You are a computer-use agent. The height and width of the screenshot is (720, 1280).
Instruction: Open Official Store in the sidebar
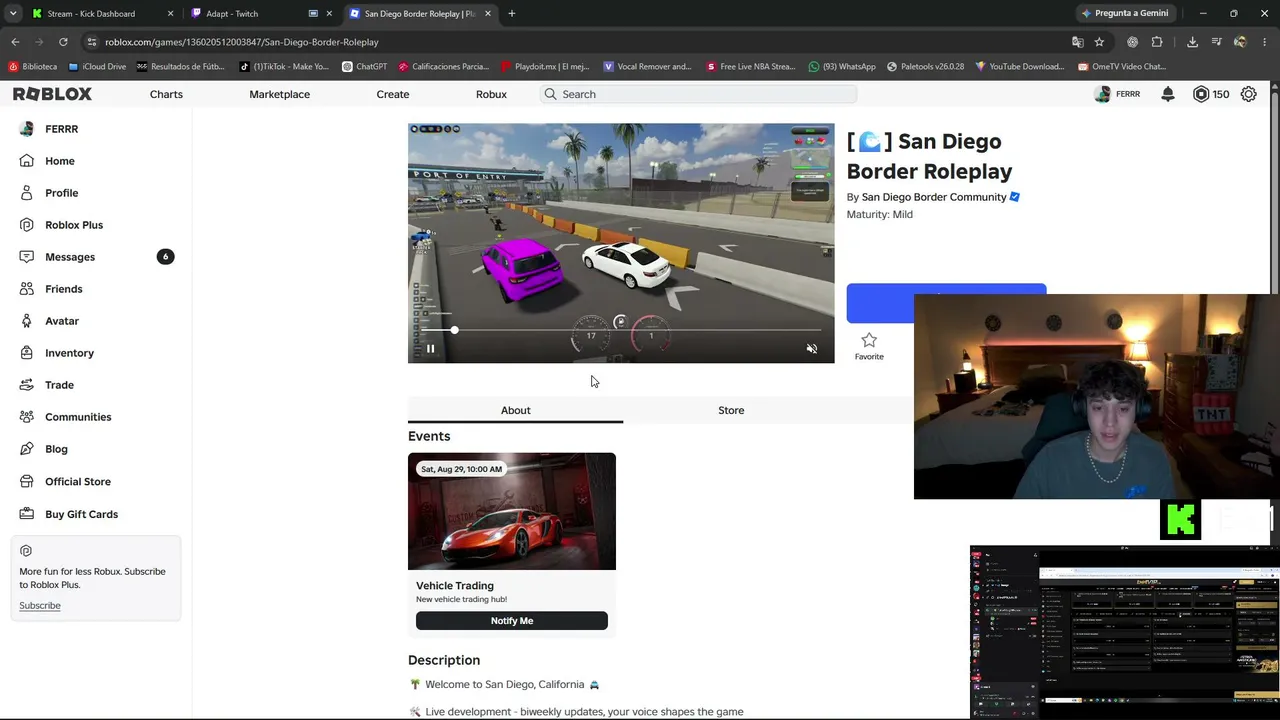coord(78,482)
